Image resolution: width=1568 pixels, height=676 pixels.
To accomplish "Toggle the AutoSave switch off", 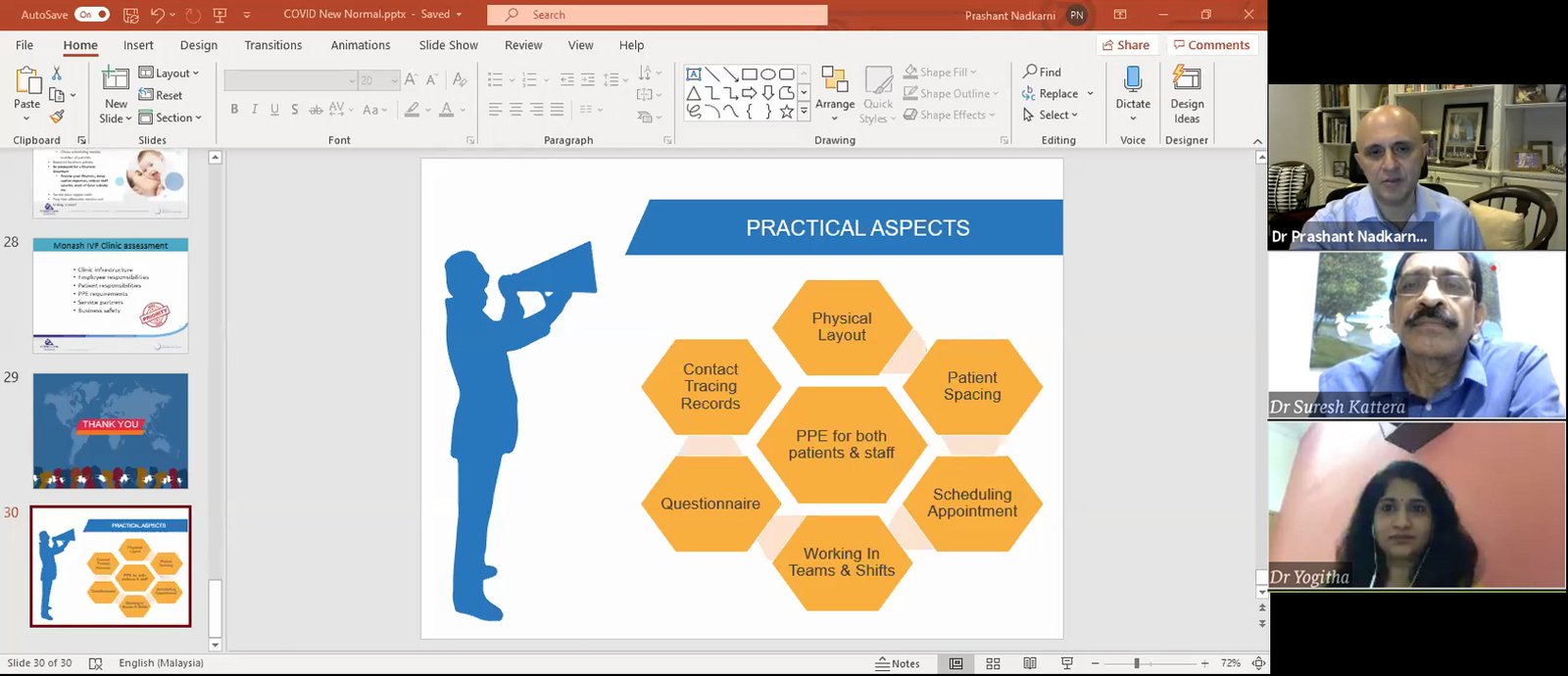I will pyautogui.click(x=93, y=15).
